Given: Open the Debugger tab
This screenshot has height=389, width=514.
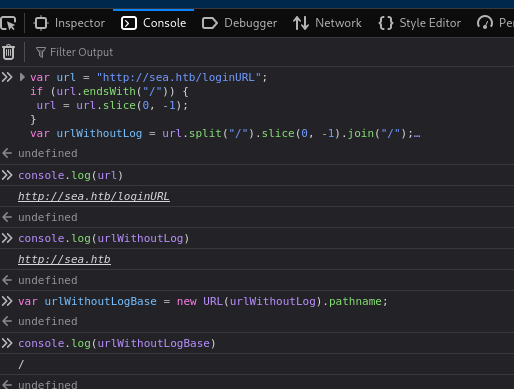Looking at the screenshot, I should point(239,23).
